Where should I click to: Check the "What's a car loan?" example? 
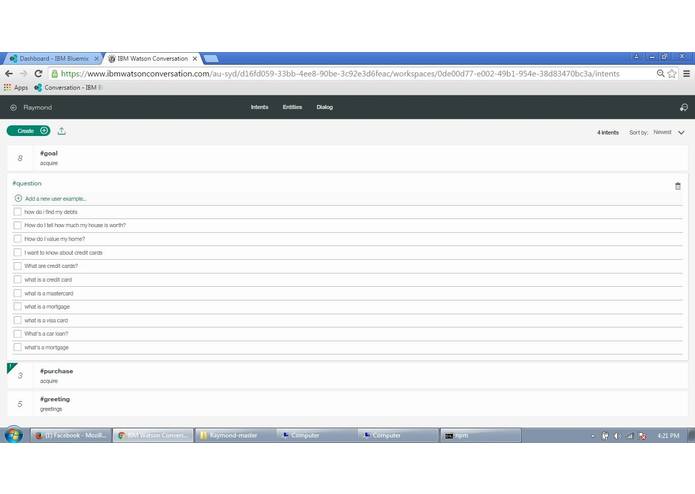pos(17,334)
